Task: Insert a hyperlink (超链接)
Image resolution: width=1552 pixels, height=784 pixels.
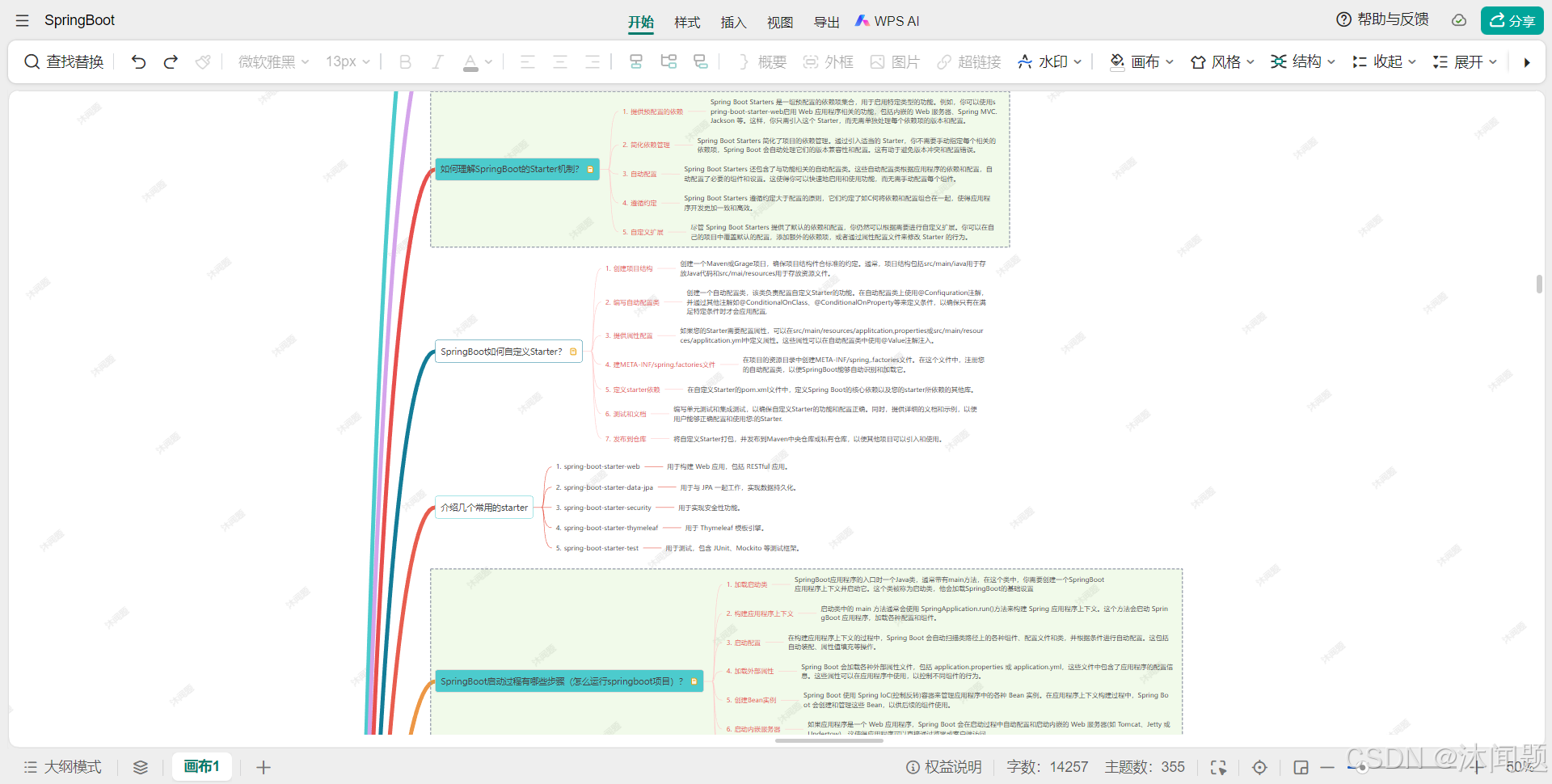Action: [x=968, y=61]
